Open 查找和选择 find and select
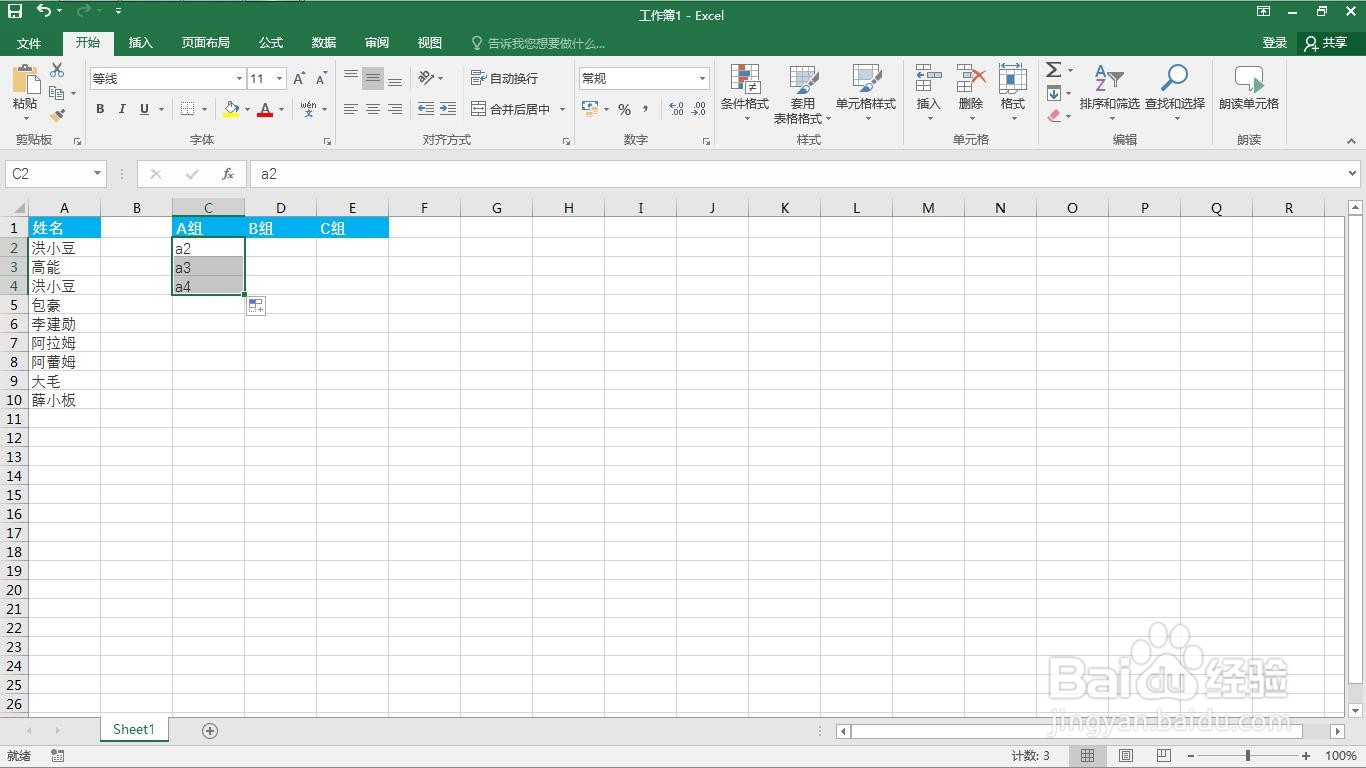The height and width of the screenshot is (768, 1366). (x=1175, y=93)
